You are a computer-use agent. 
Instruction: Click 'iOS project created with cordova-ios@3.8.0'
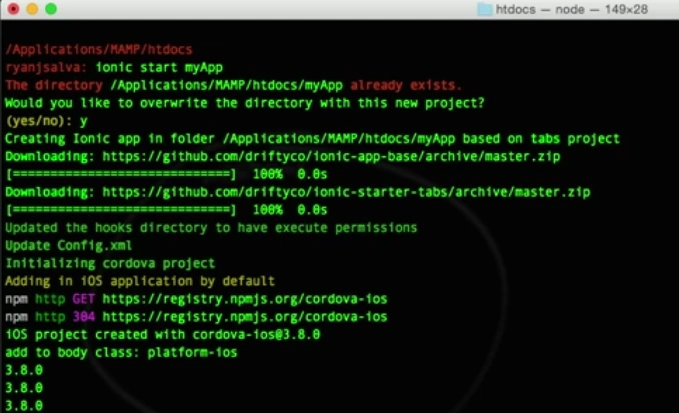[x=162, y=335]
